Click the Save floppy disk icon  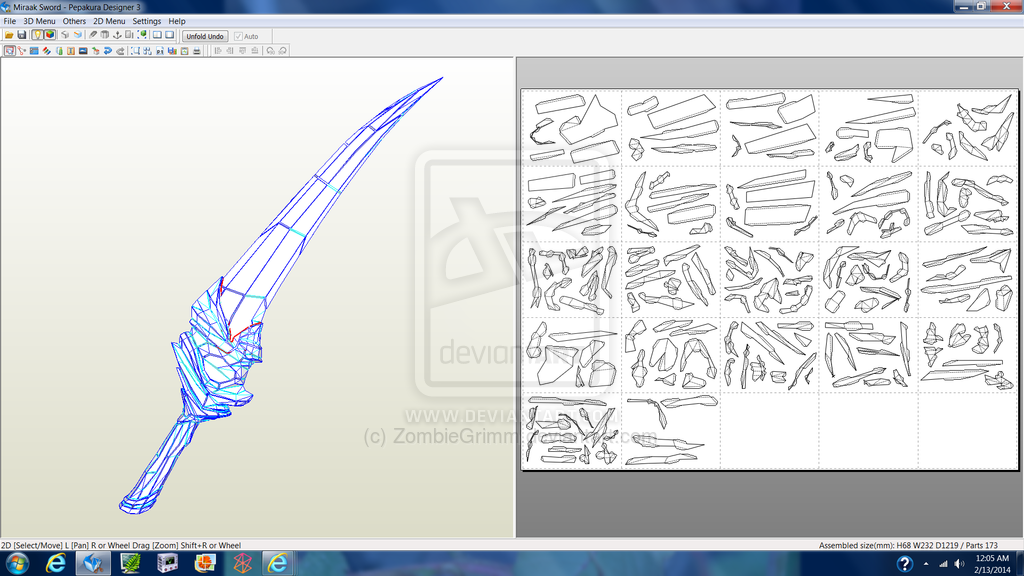[22, 35]
